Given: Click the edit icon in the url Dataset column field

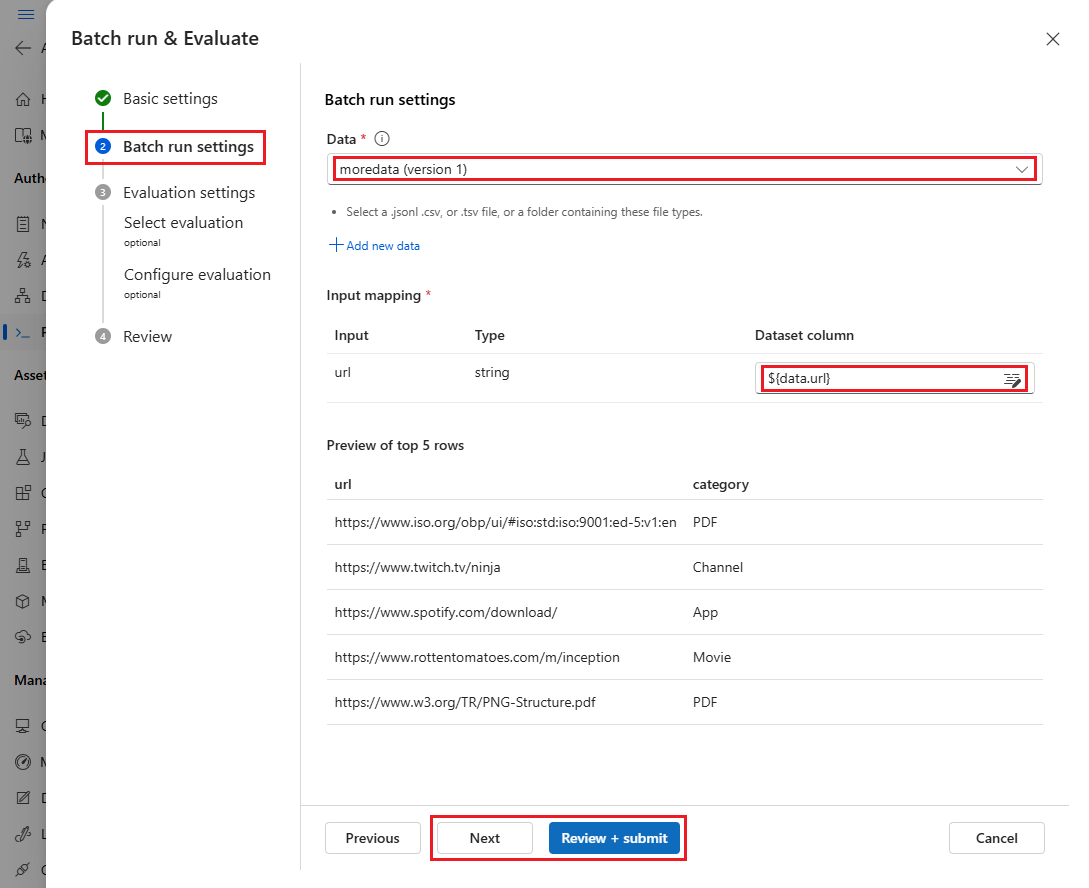Looking at the screenshot, I should tap(1012, 379).
